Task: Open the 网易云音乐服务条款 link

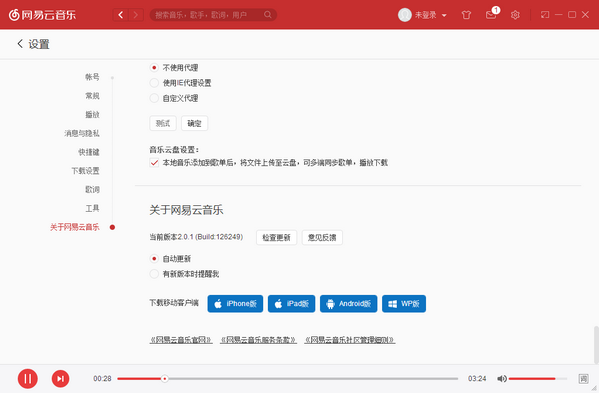Action: 258,340
